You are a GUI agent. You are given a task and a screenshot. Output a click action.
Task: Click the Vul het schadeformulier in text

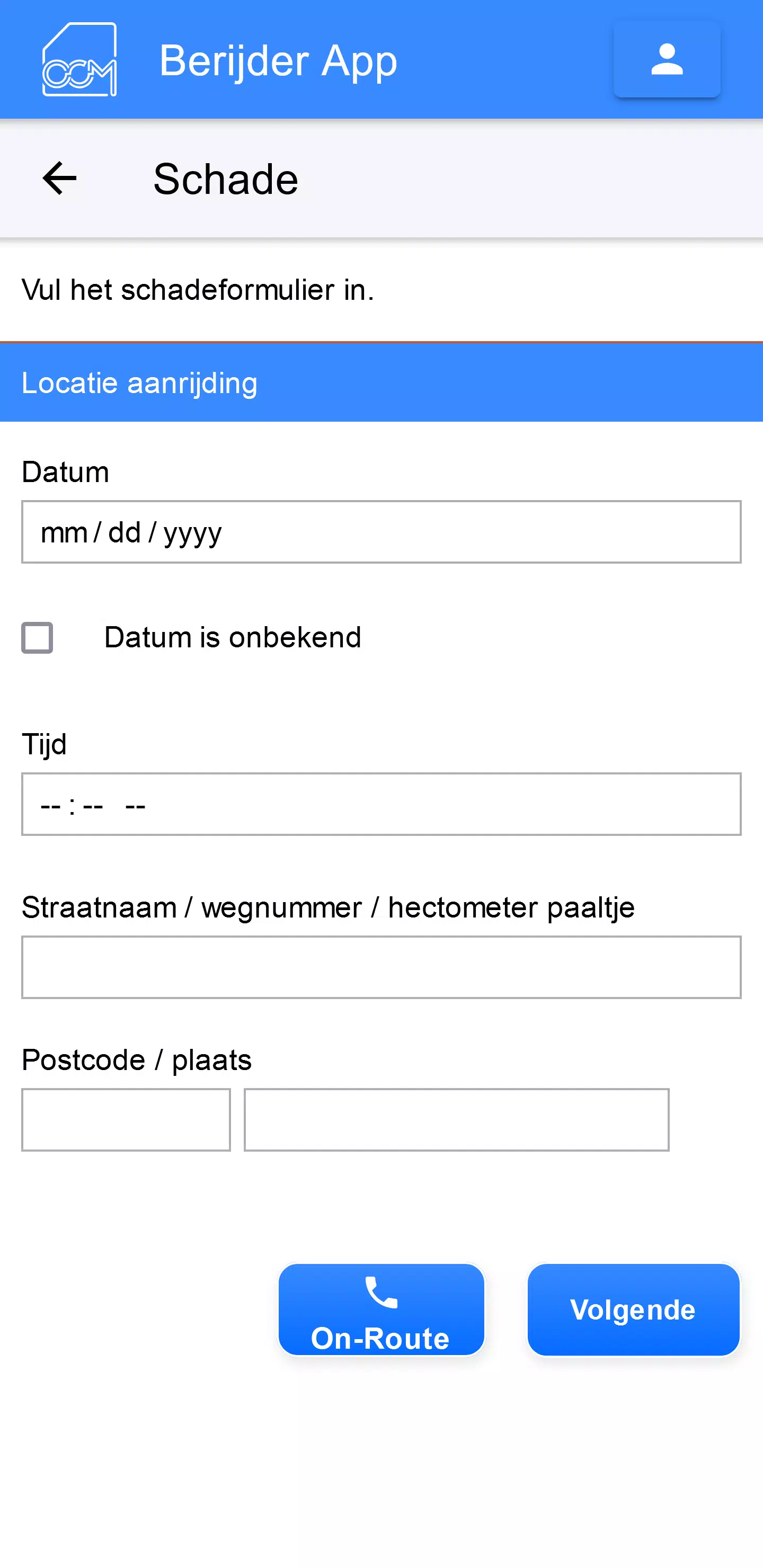[x=197, y=290]
